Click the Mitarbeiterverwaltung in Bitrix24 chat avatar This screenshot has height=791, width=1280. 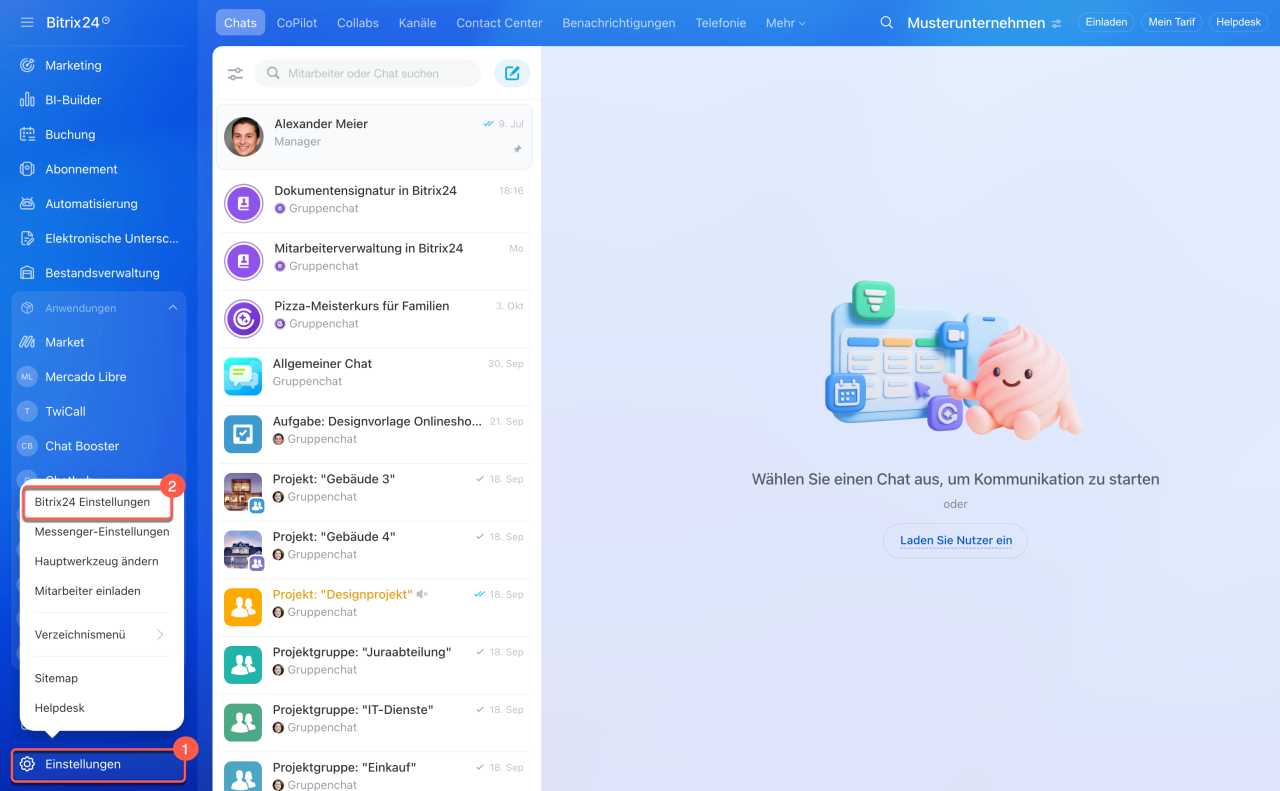click(x=243, y=261)
